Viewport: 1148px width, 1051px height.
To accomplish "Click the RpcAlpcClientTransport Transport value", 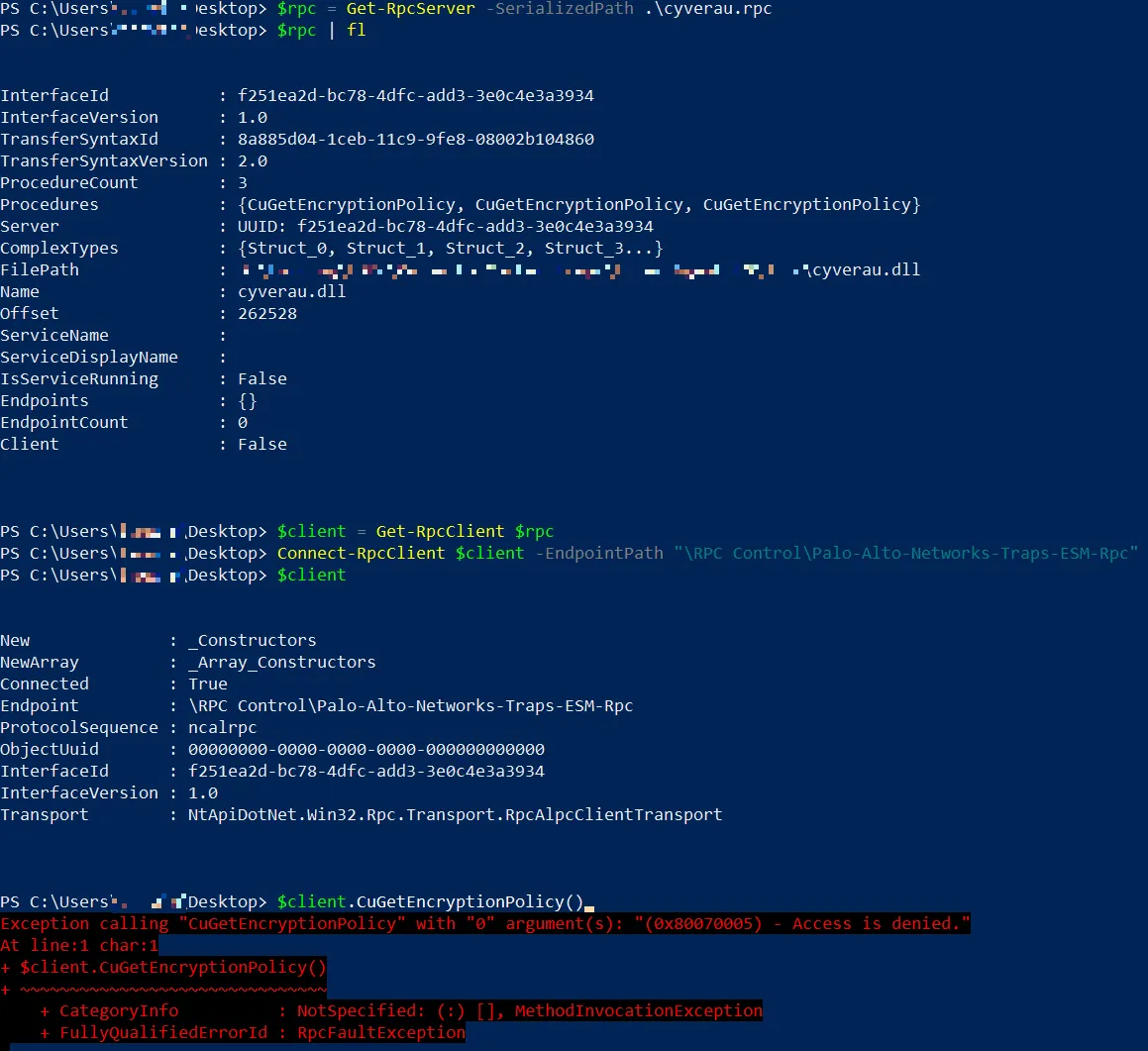I will 456,814.
